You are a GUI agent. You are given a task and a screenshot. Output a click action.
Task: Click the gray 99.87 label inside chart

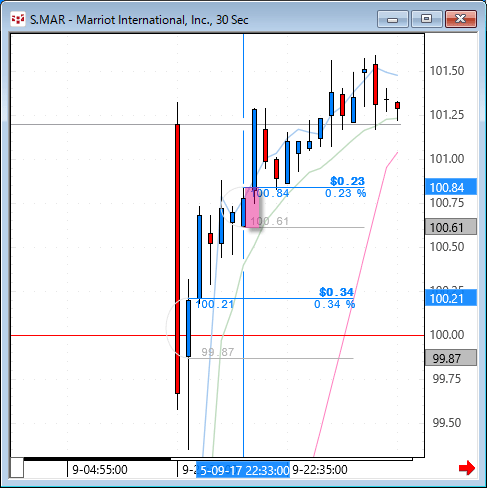click(x=218, y=352)
